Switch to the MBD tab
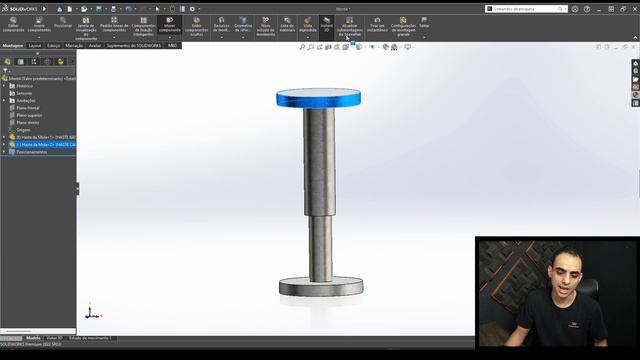Image resolution: width=640 pixels, height=360 pixels. [x=172, y=46]
